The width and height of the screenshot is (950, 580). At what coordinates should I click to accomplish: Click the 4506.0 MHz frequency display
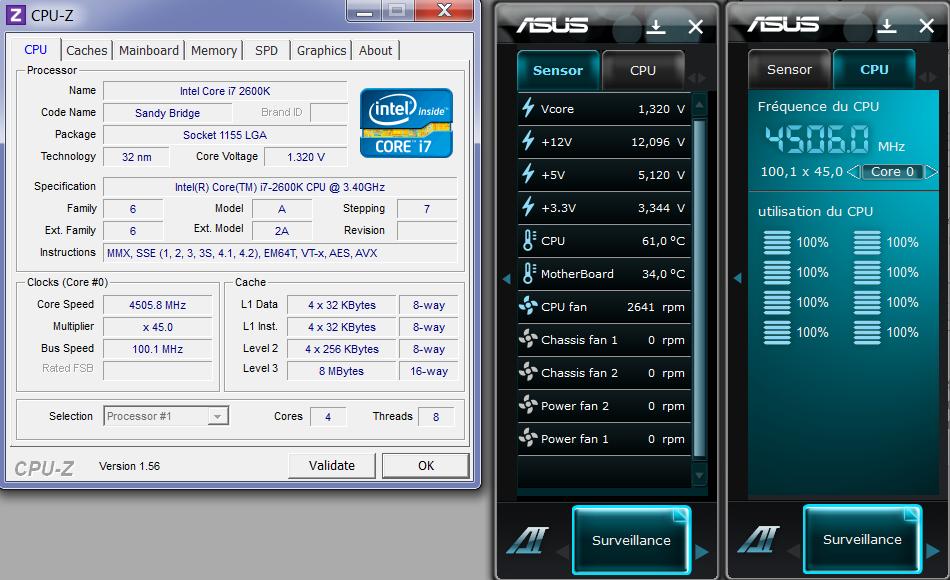[816, 139]
